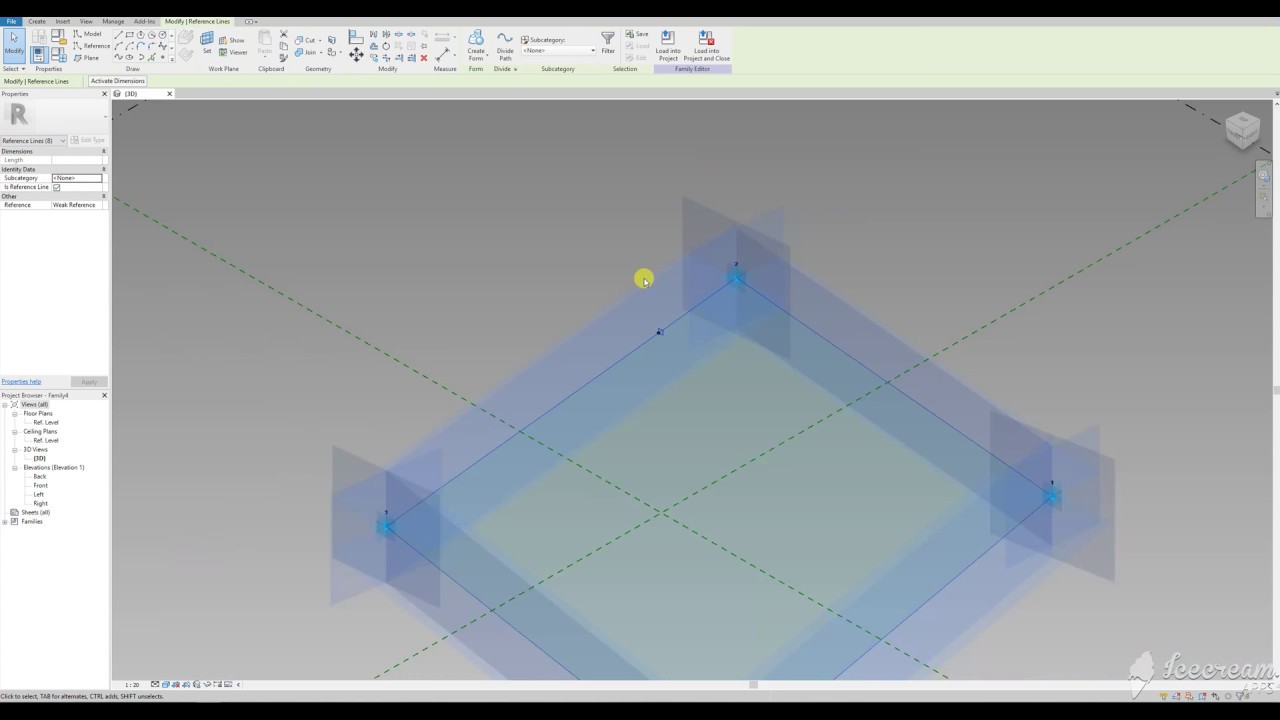Collapse the Floor Plans tree node
Viewport: 1280px width, 720px height.
tap(15, 414)
